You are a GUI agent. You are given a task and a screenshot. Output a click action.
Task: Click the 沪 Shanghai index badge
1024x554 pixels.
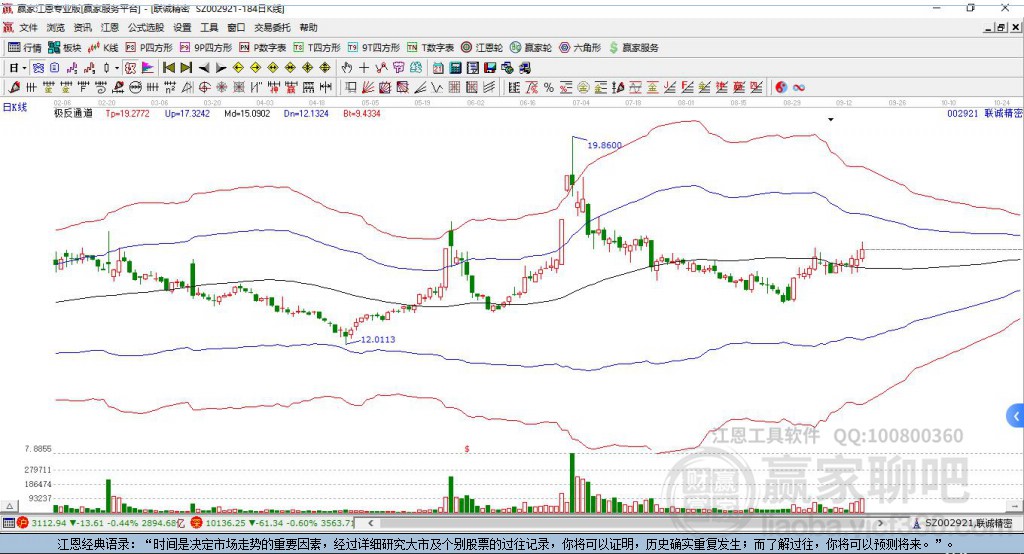tap(23, 523)
